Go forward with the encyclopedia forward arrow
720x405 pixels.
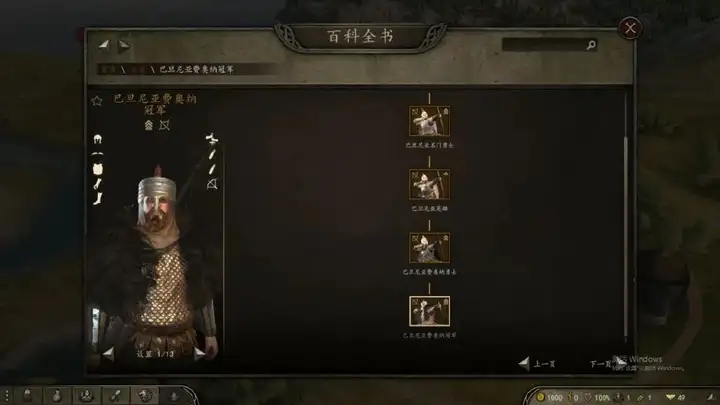(124, 45)
